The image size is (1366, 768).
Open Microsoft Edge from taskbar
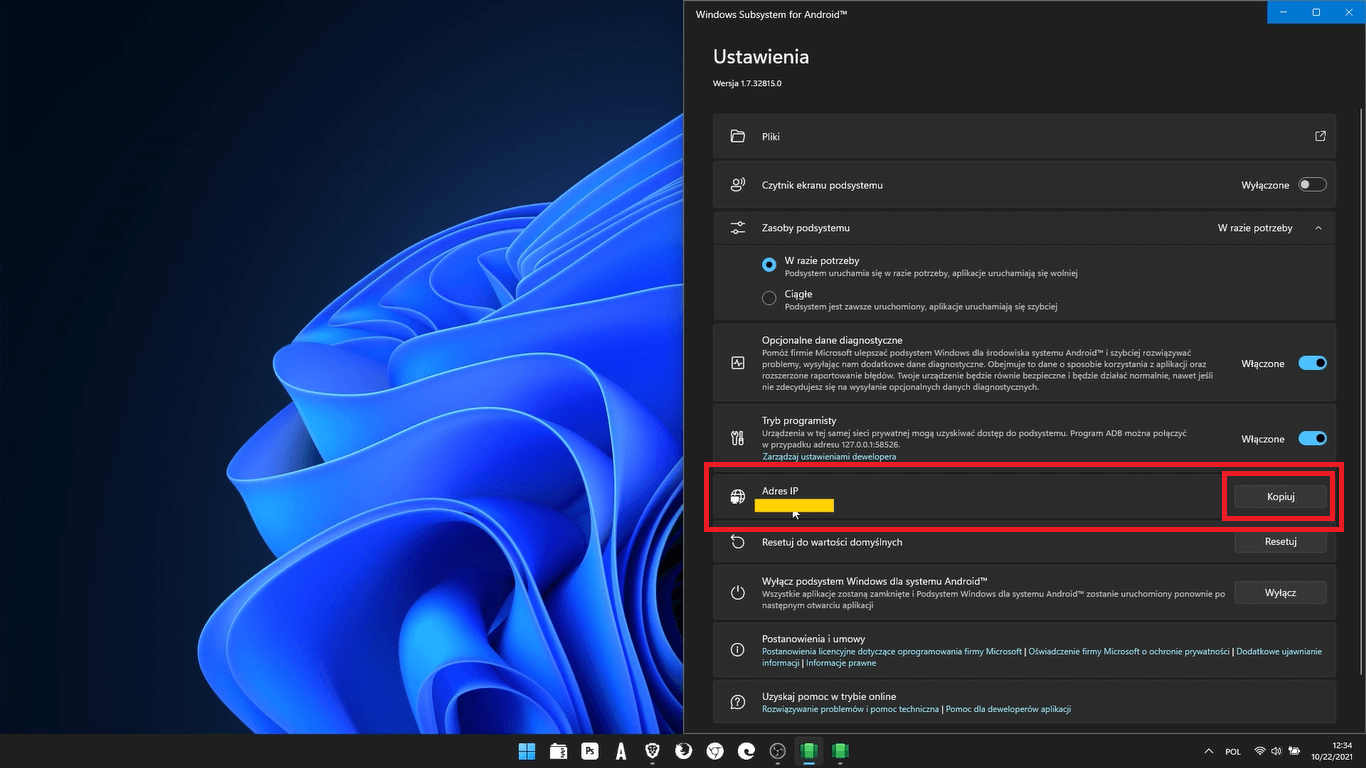[x=746, y=751]
